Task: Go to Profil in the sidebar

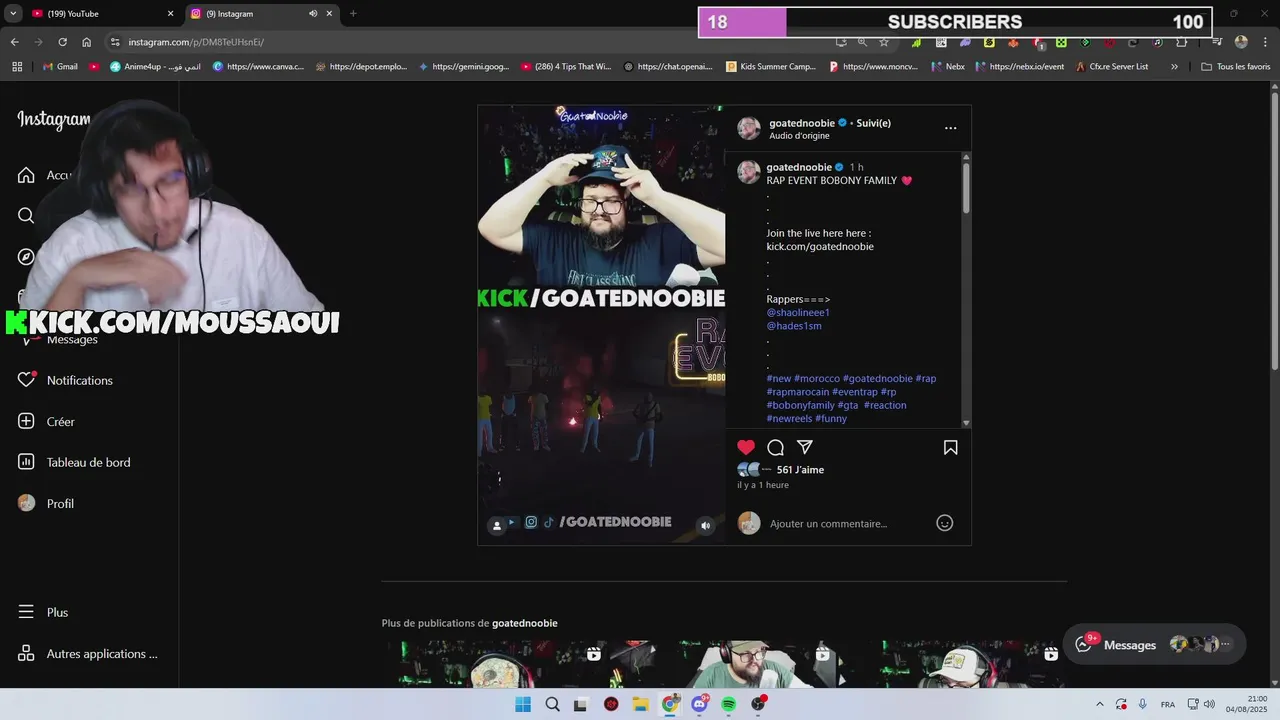Action: click(x=46, y=503)
